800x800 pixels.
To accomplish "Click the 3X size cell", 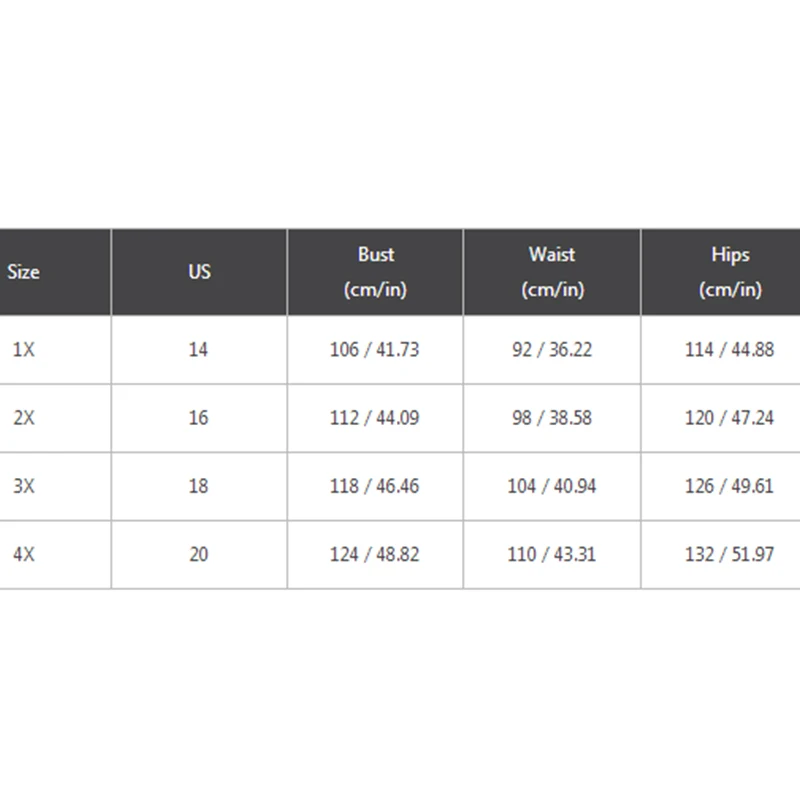I will click(x=24, y=486).
